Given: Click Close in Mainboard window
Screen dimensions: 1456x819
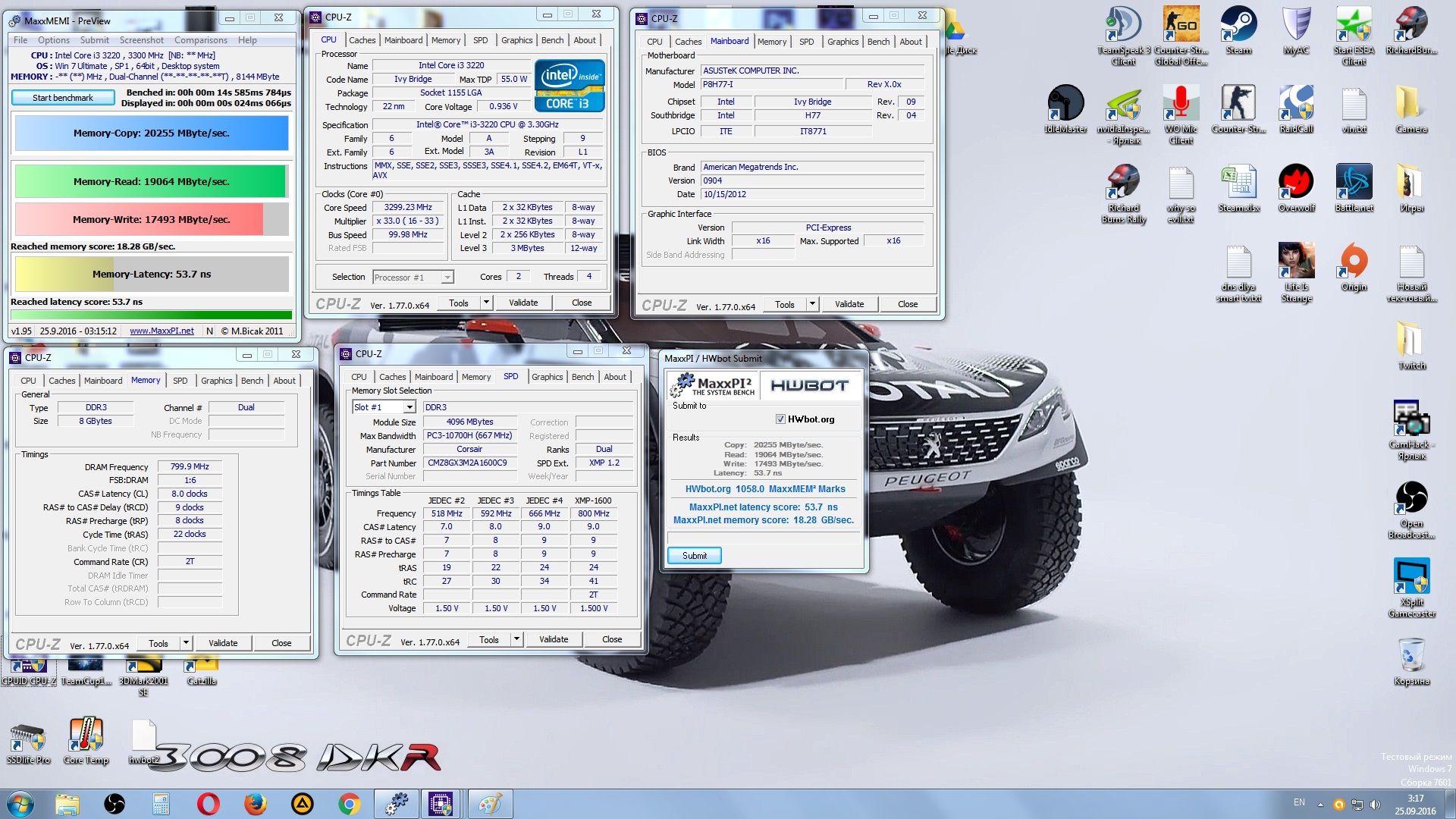Looking at the screenshot, I should [x=908, y=304].
